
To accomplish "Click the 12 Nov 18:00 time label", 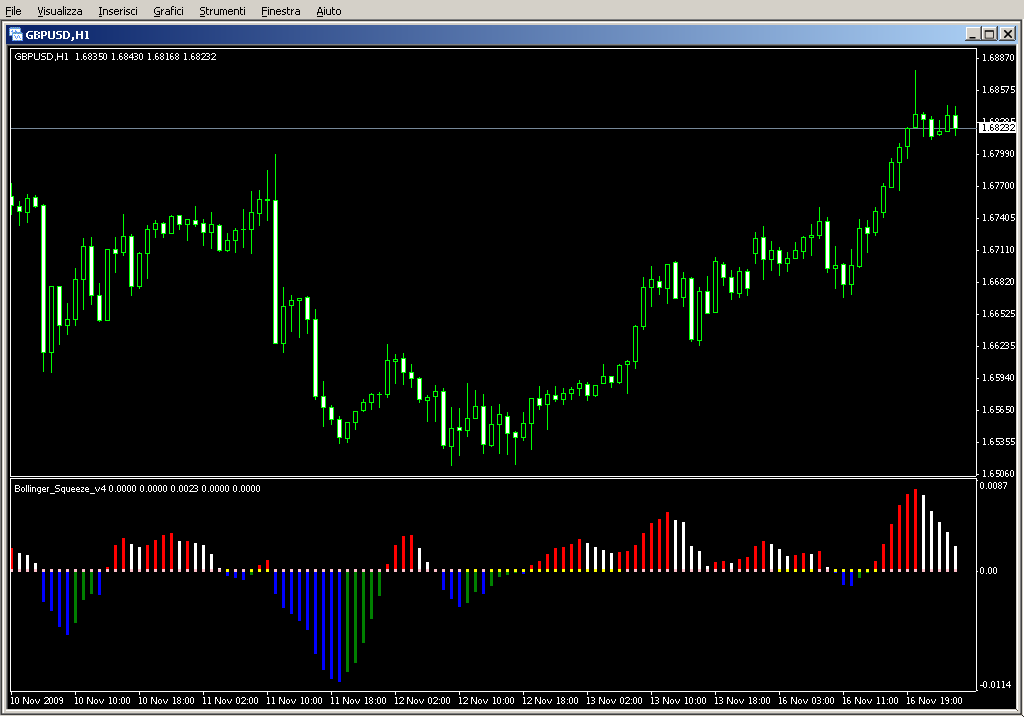I will tap(550, 701).
